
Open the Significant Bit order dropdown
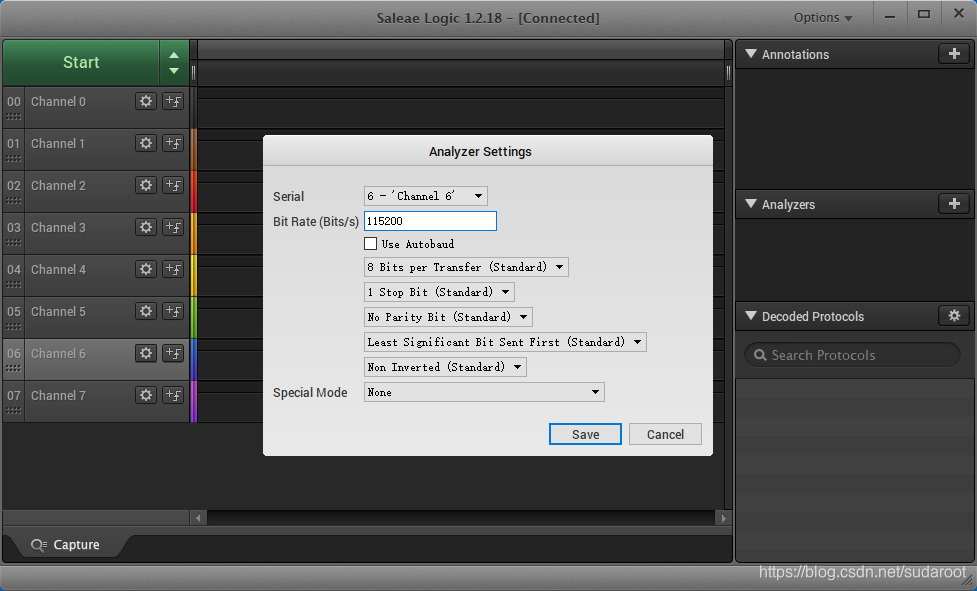(x=505, y=342)
